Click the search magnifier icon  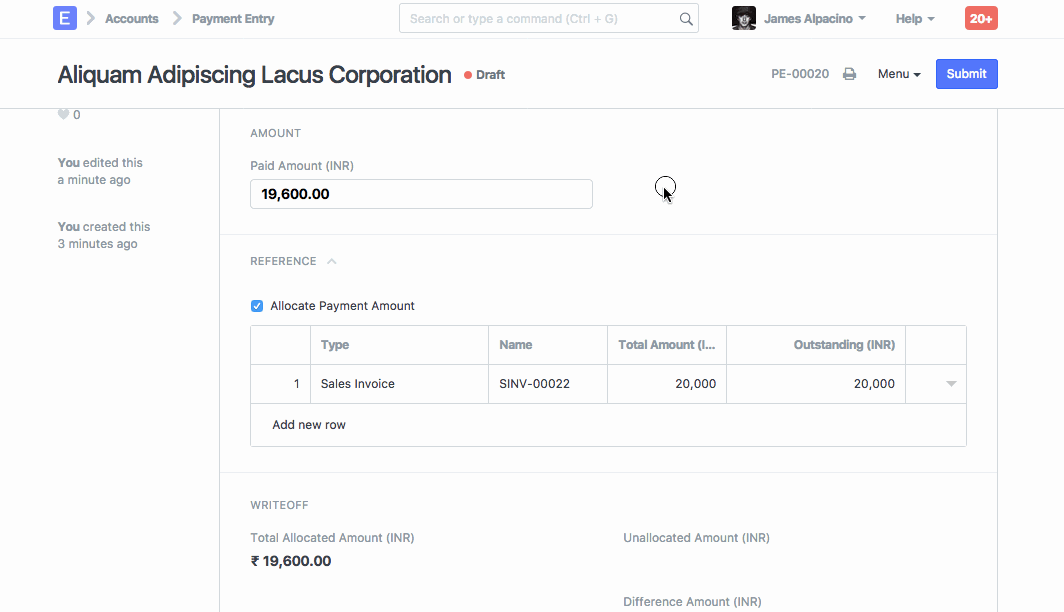point(686,18)
